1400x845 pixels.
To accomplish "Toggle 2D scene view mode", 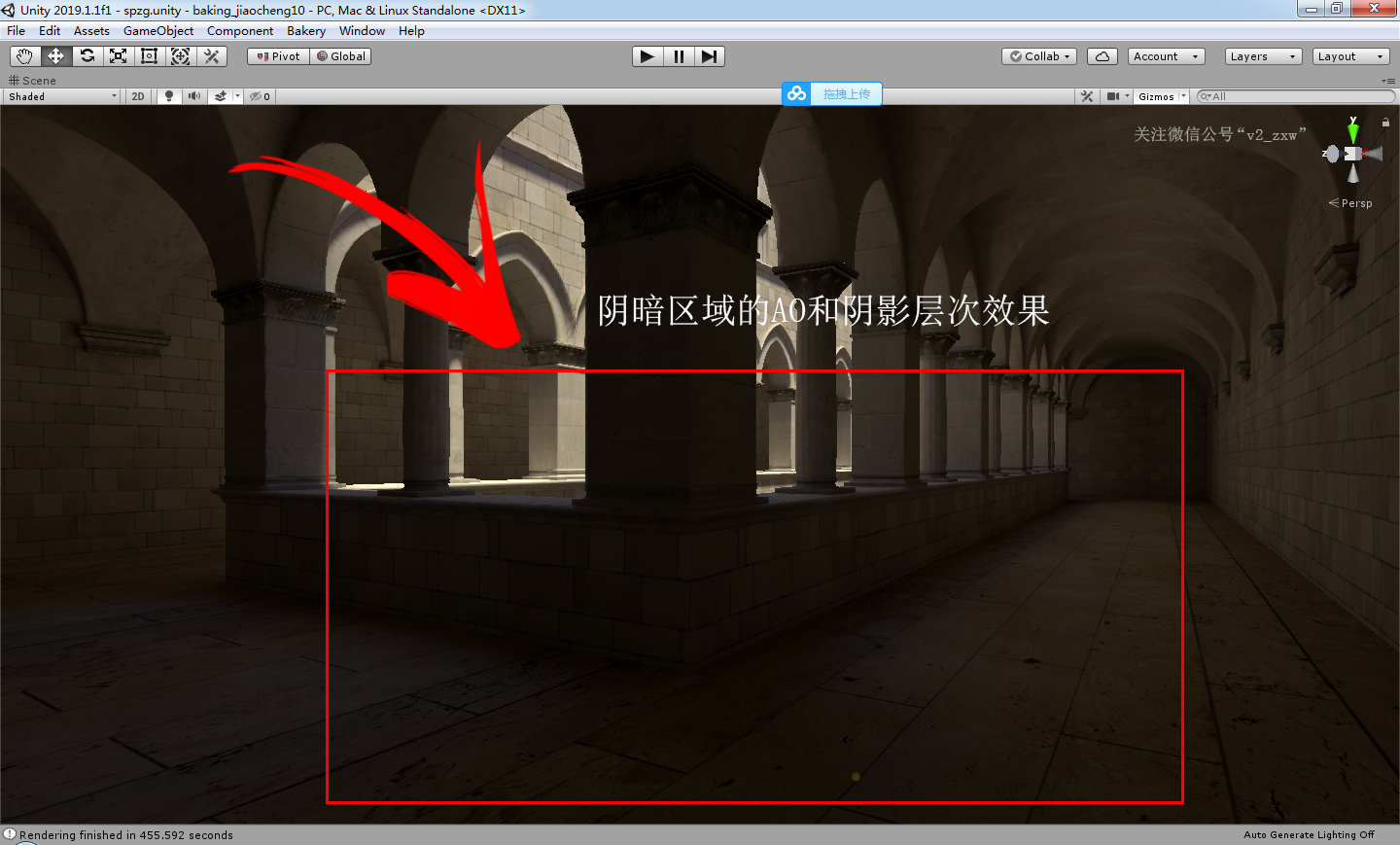I will click(138, 96).
